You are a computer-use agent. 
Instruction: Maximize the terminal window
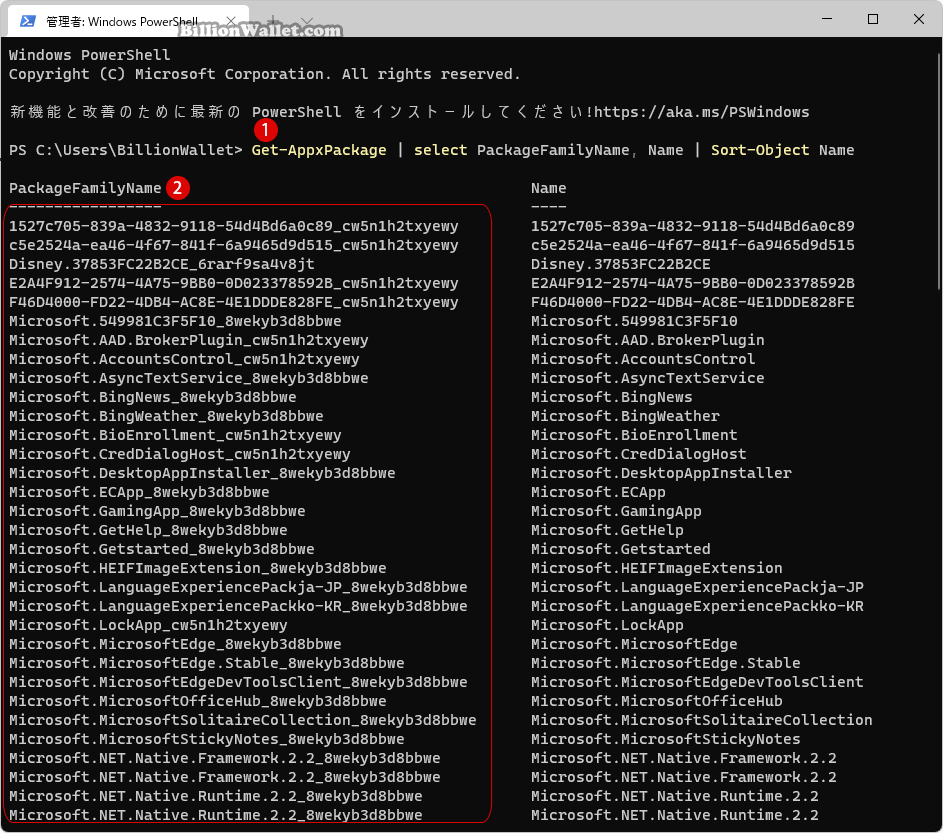tap(873, 19)
